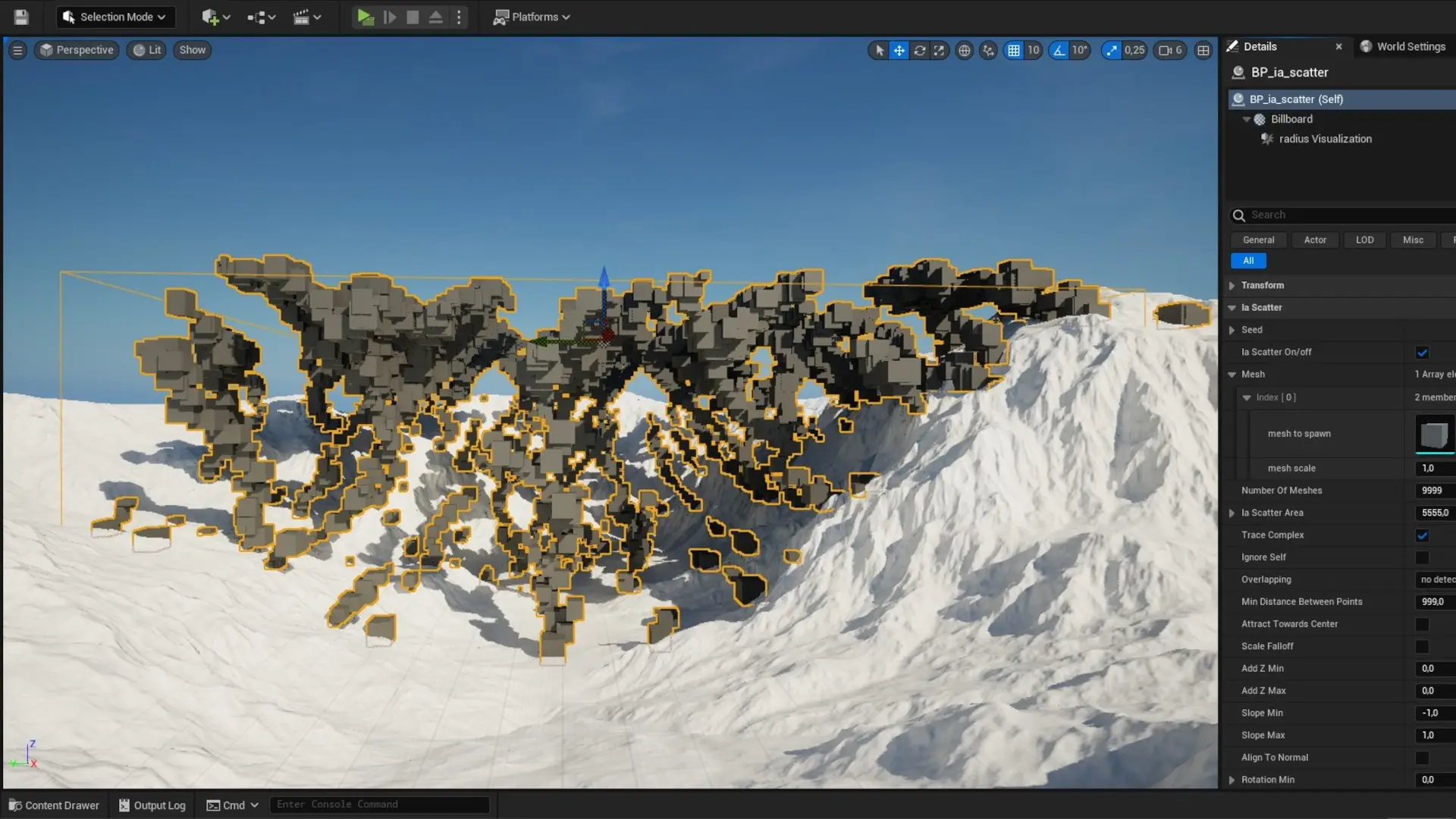
Task: Select the scale gizmo tool in viewport
Action: pyautogui.click(x=939, y=50)
